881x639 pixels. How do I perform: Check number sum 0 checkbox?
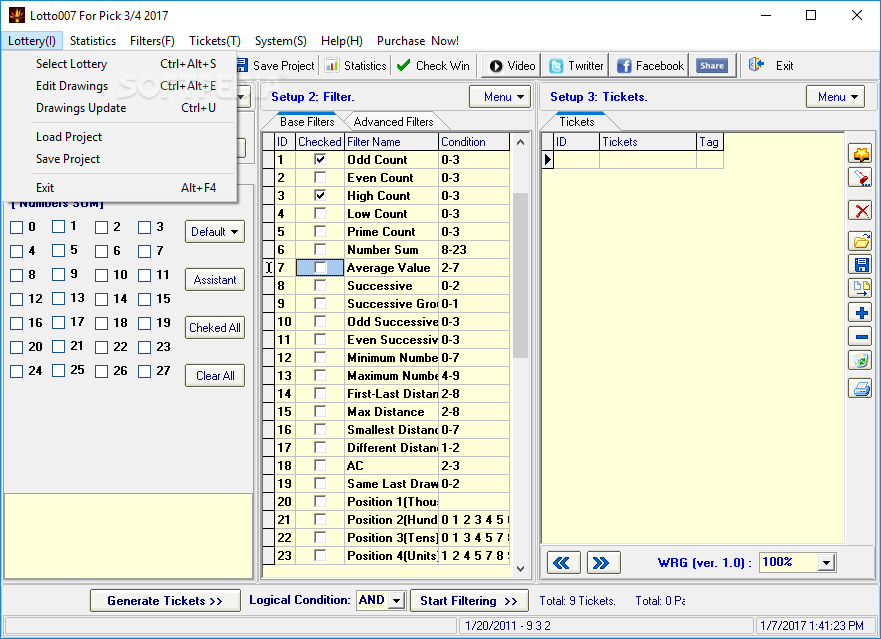(16, 227)
